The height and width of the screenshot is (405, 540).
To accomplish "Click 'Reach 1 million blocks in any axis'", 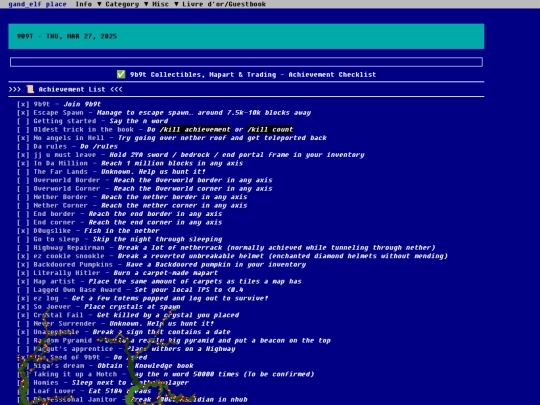I will point(172,163).
